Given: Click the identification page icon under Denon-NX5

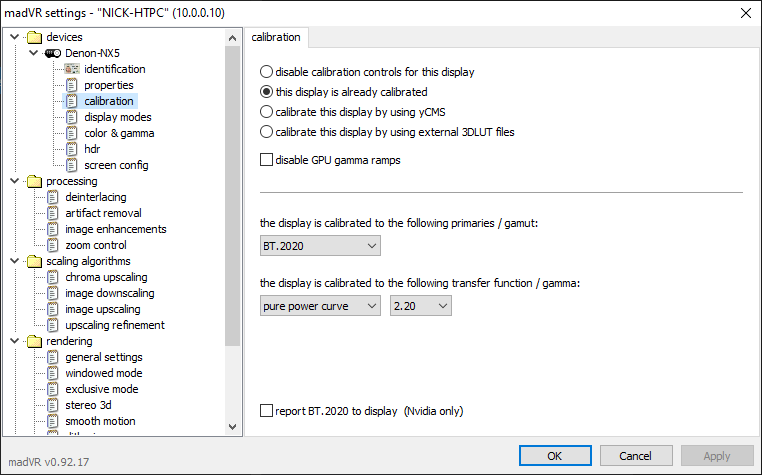Looking at the screenshot, I should click(72, 69).
